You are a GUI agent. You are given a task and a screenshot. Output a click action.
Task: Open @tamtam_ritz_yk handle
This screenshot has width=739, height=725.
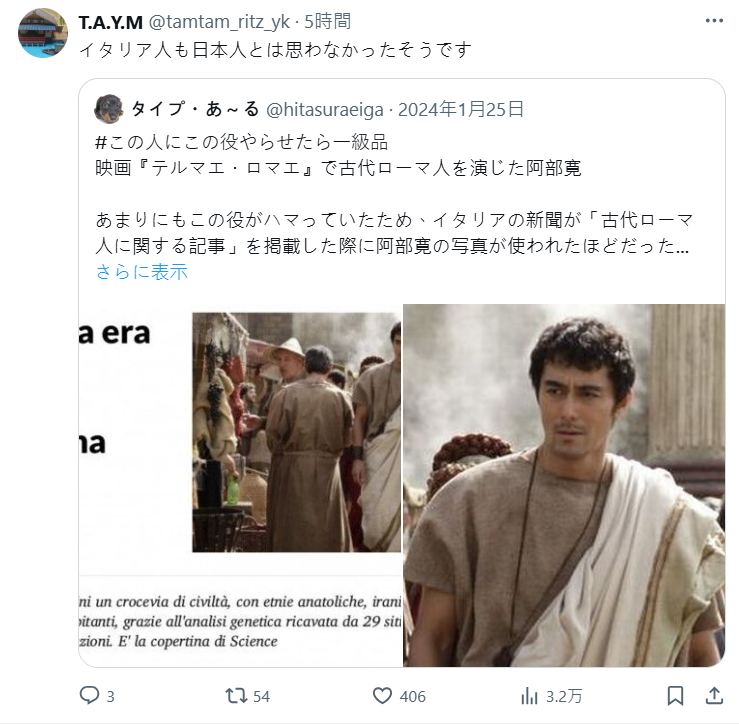(219, 22)
